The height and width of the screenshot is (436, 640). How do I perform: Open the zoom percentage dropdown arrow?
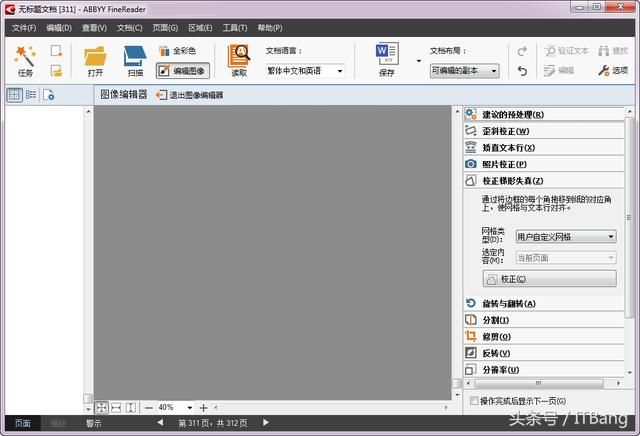tap(190, 407)
